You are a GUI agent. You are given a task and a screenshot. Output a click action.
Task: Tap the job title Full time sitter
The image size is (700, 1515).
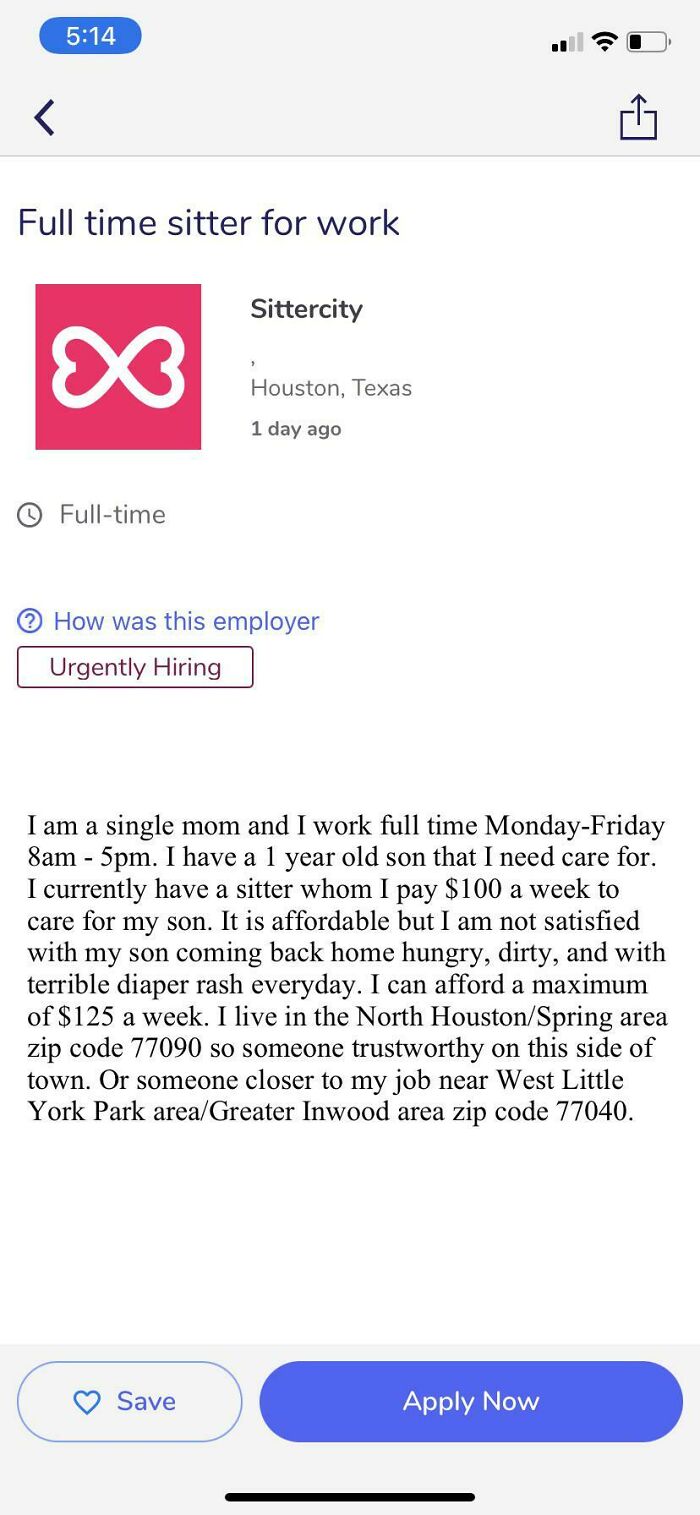tap(207, 222)
